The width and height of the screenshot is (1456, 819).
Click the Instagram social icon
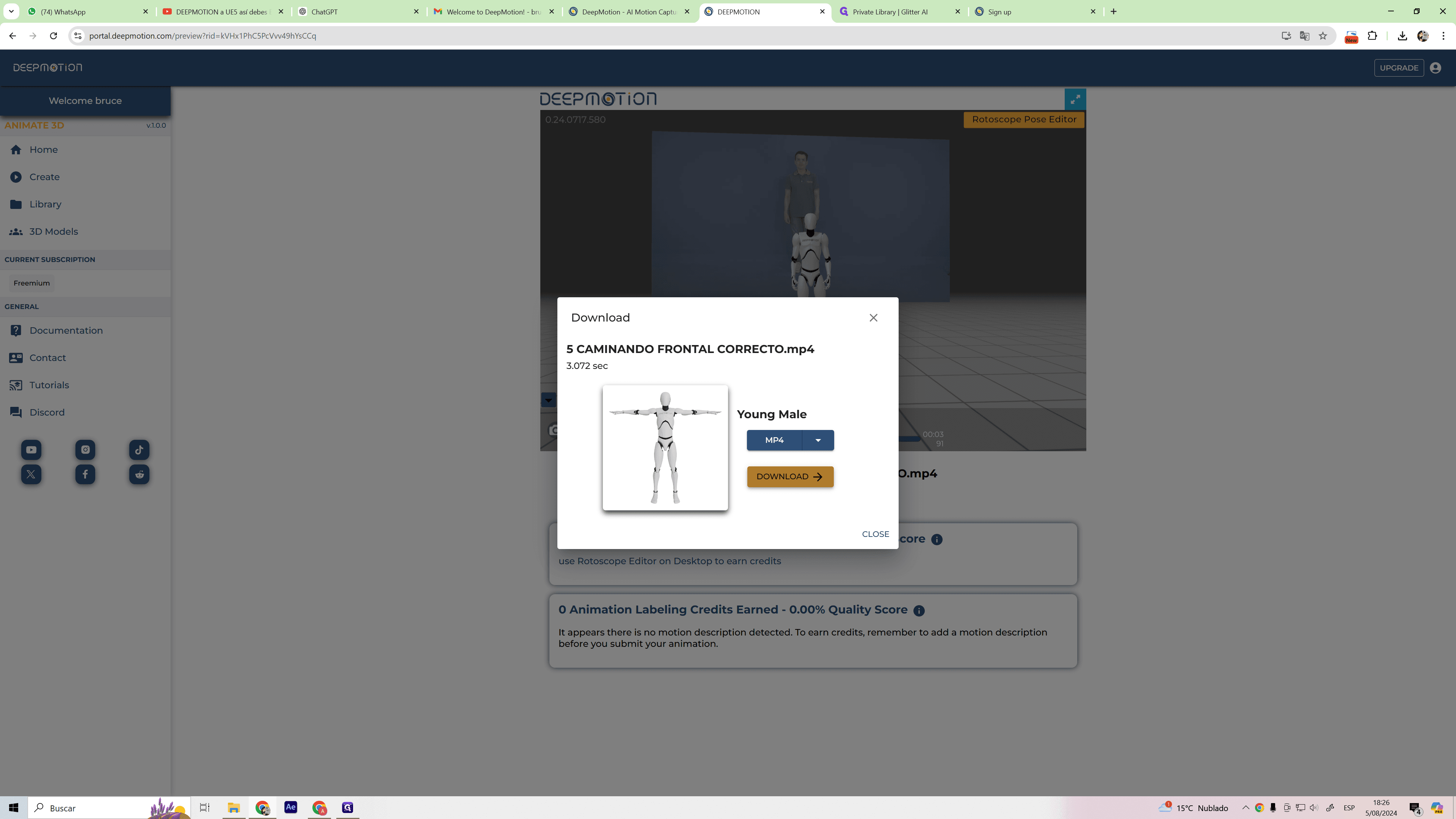coord(85,450)
